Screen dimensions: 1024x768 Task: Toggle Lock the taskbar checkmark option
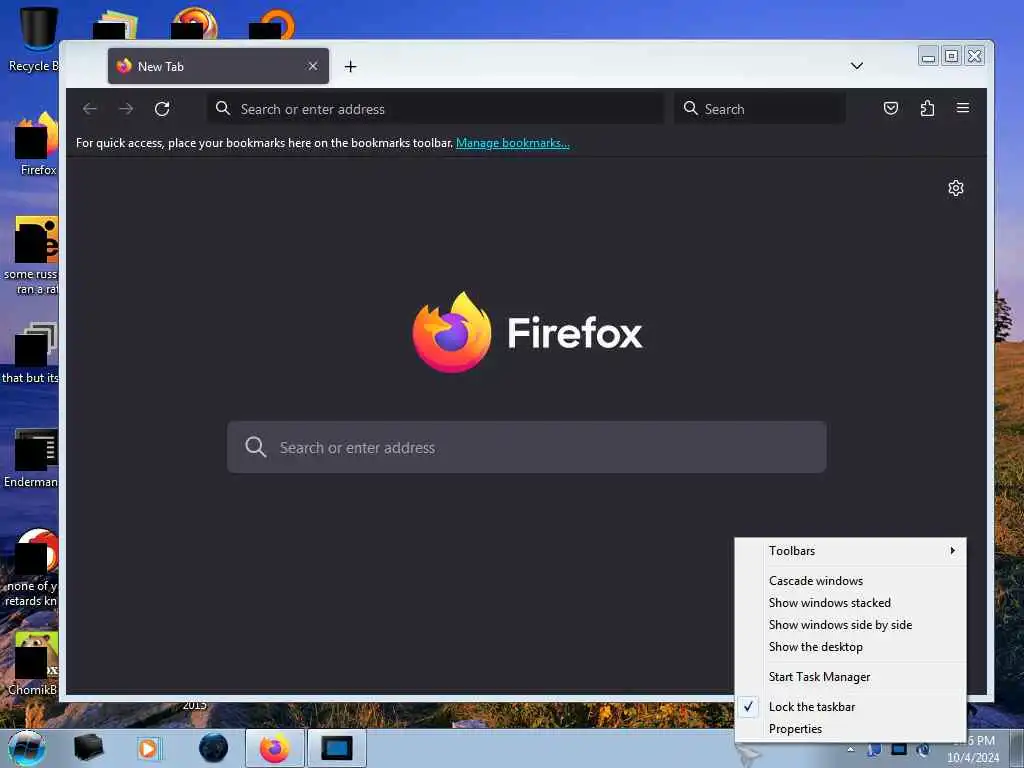click(850, 707)
